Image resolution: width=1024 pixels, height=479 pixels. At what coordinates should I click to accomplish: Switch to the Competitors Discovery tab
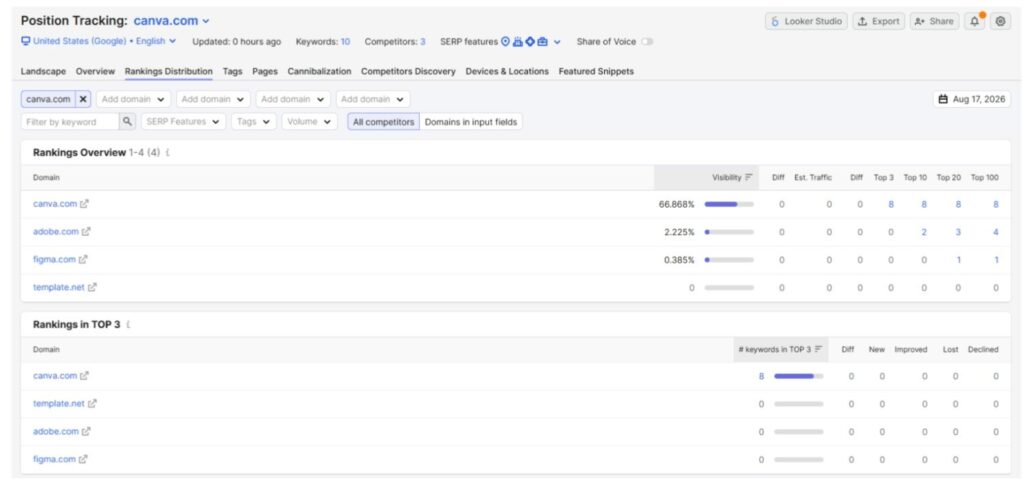click(408, 71)
